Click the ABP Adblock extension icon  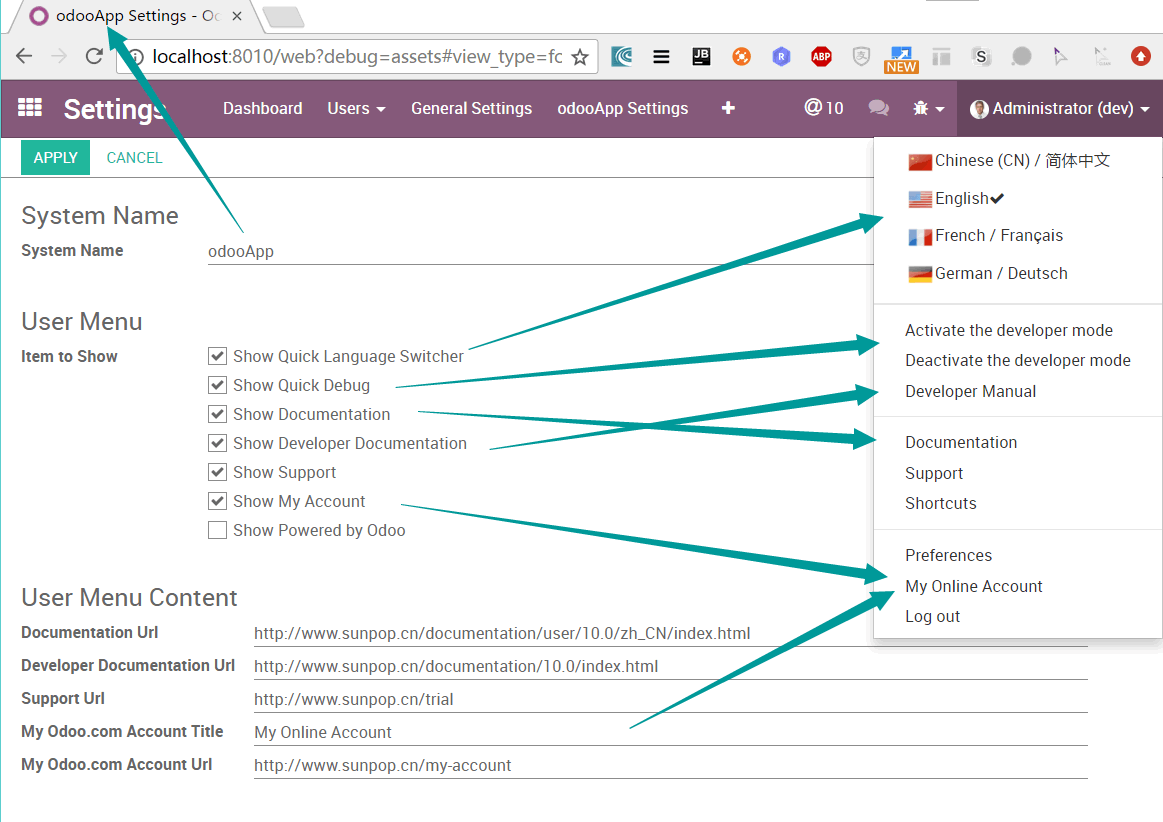821,57
